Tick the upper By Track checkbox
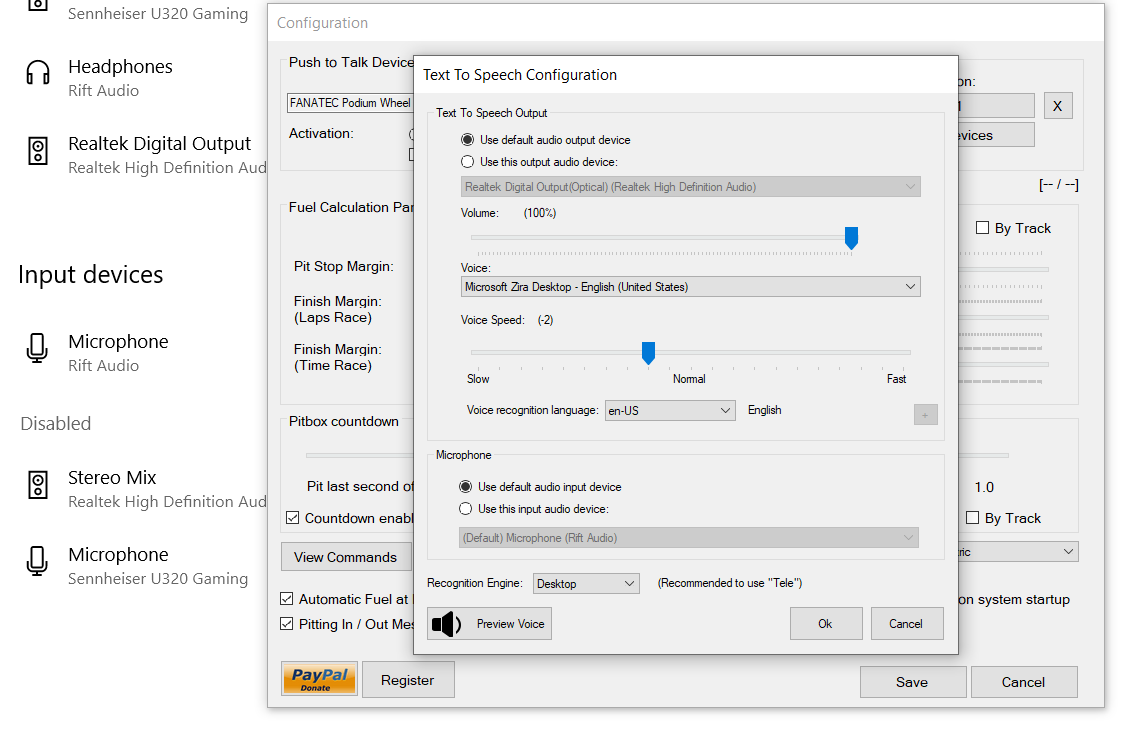The width and height of the screenshot is (1125, 736). tap(983, 227)
